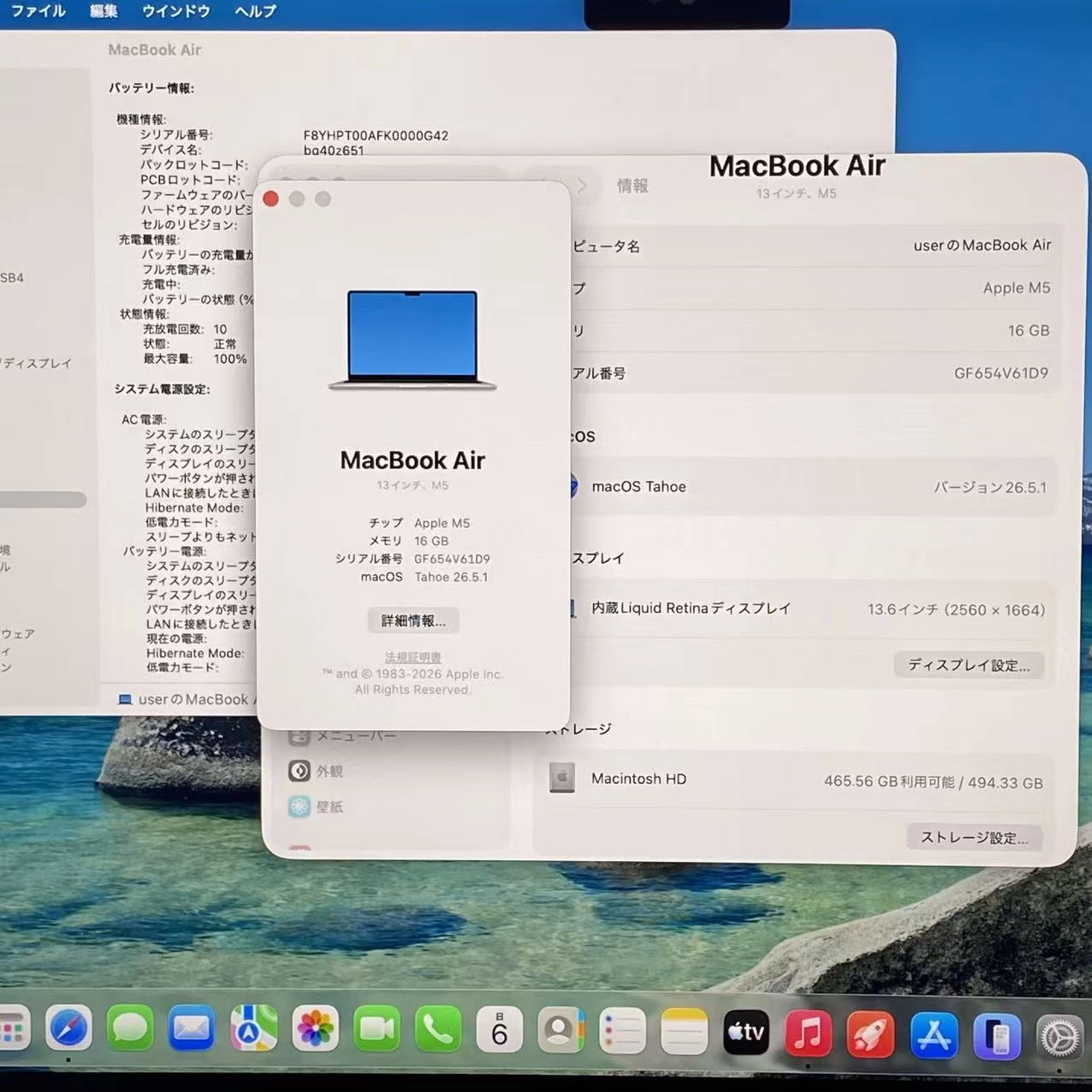1092x1092 pixels.
Task: Open iPhone Mirroring from the Dock
Action: pos(997,1037)
